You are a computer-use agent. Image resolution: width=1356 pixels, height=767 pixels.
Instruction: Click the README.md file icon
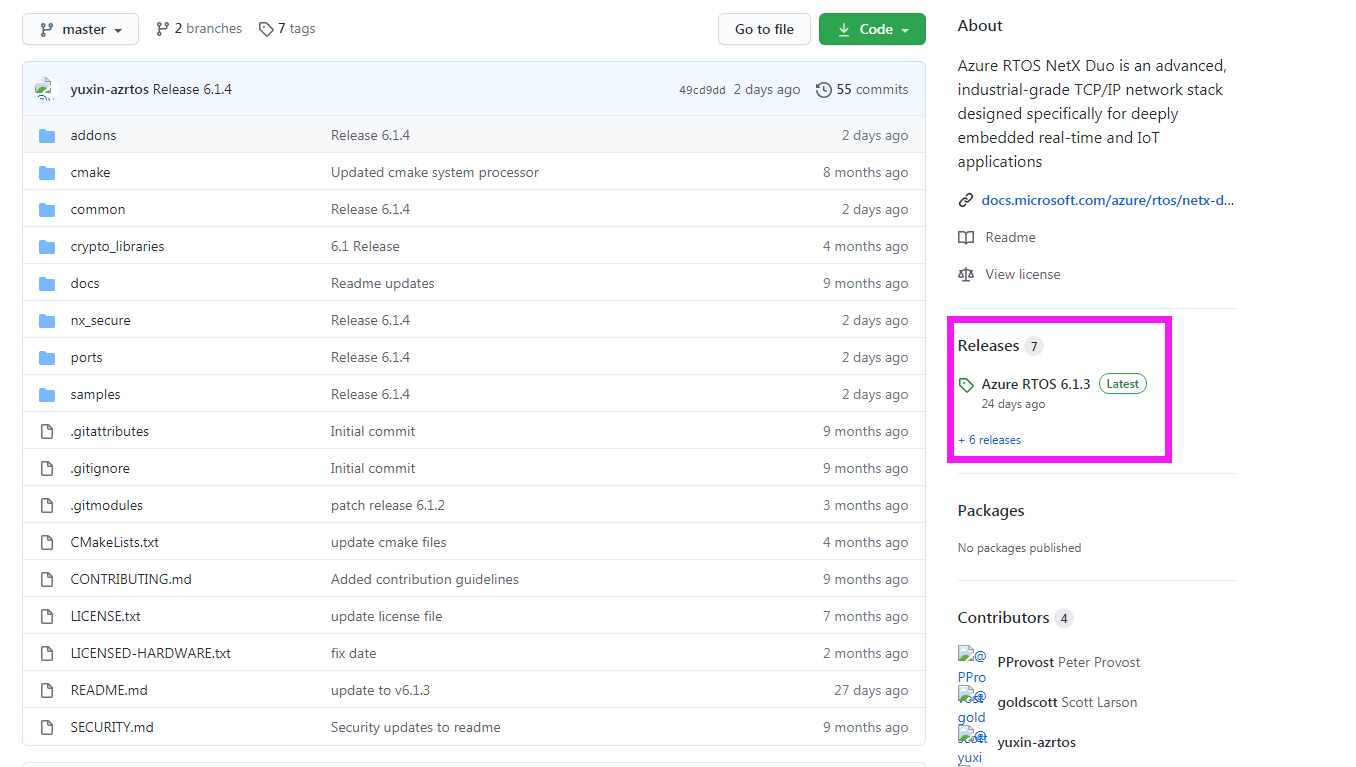(x=46, y=690)
